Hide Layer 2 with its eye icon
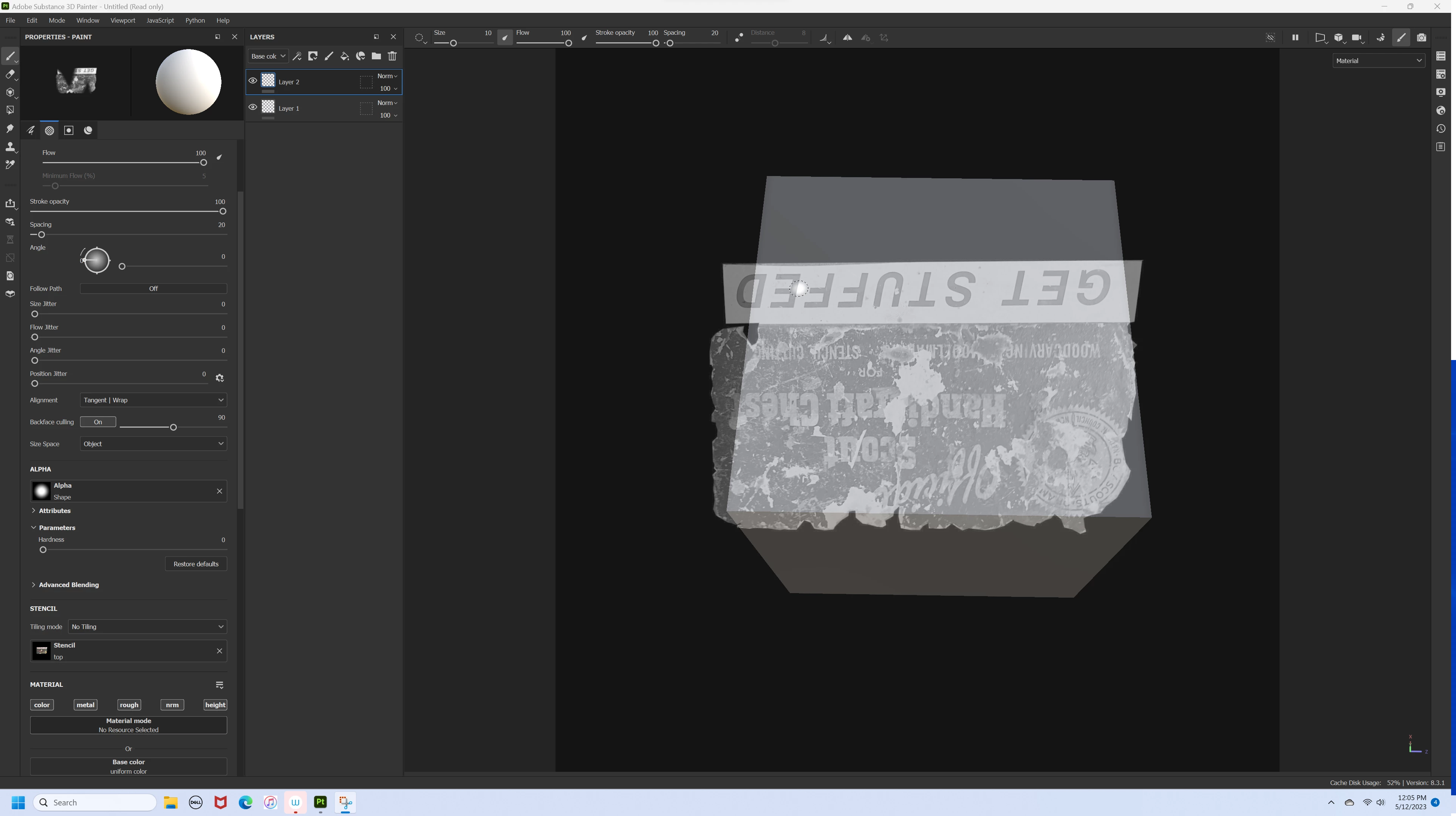This screenshot has width=1456, height=816. [x=253, y=81]
